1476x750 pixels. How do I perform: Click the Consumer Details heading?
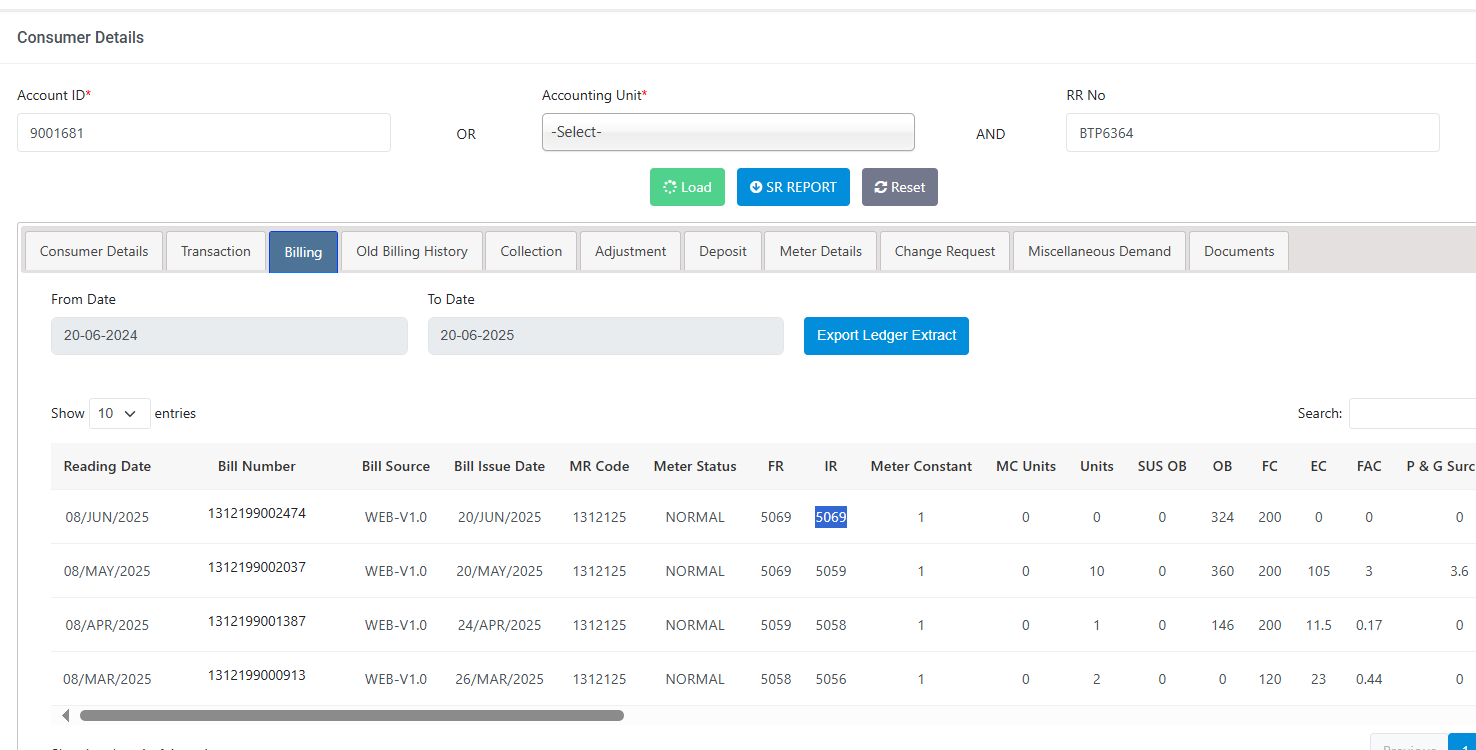[x=80, y=37]
